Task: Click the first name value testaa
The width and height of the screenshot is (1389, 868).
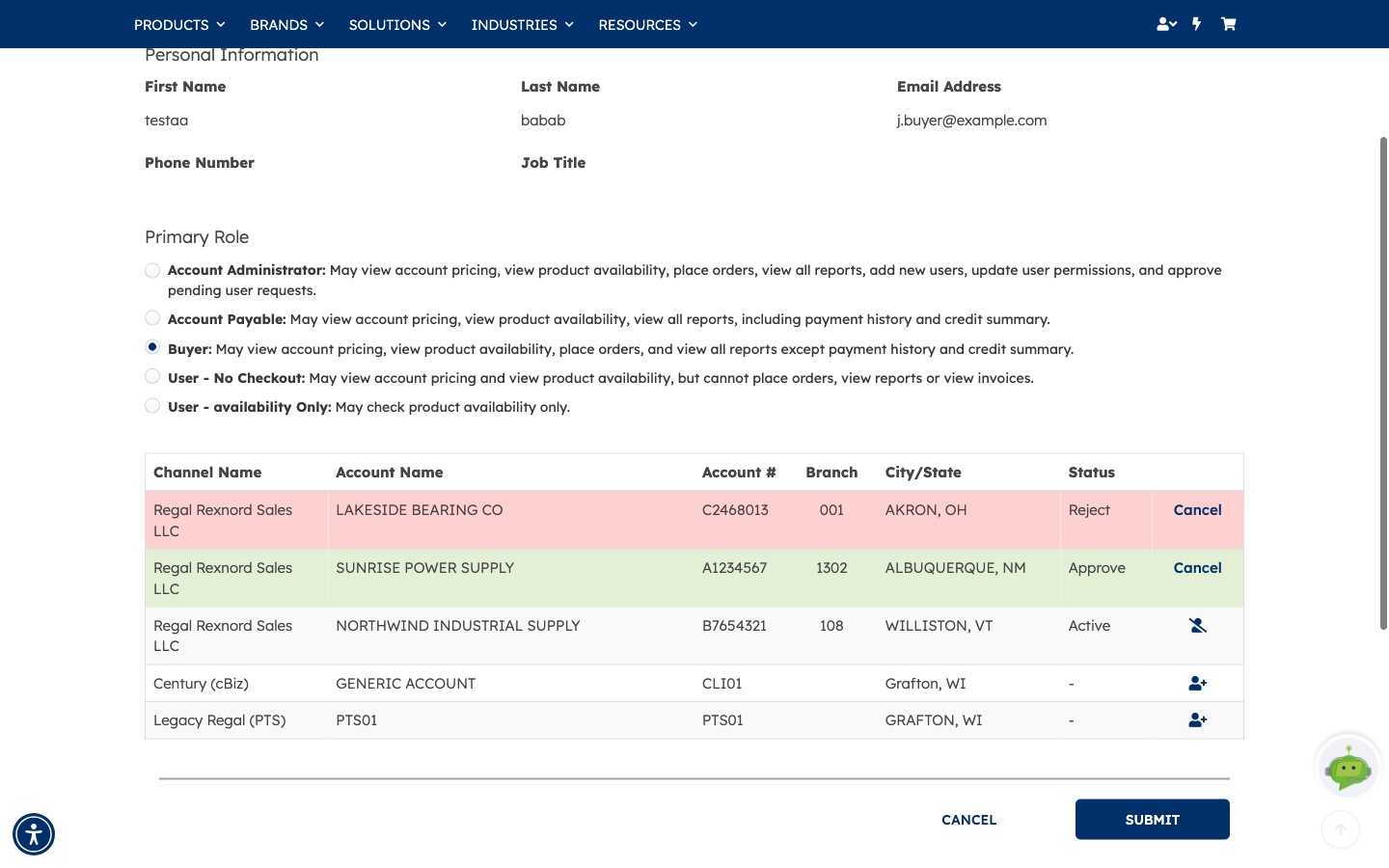Action: pyautogui.click(x=166, y=121)
